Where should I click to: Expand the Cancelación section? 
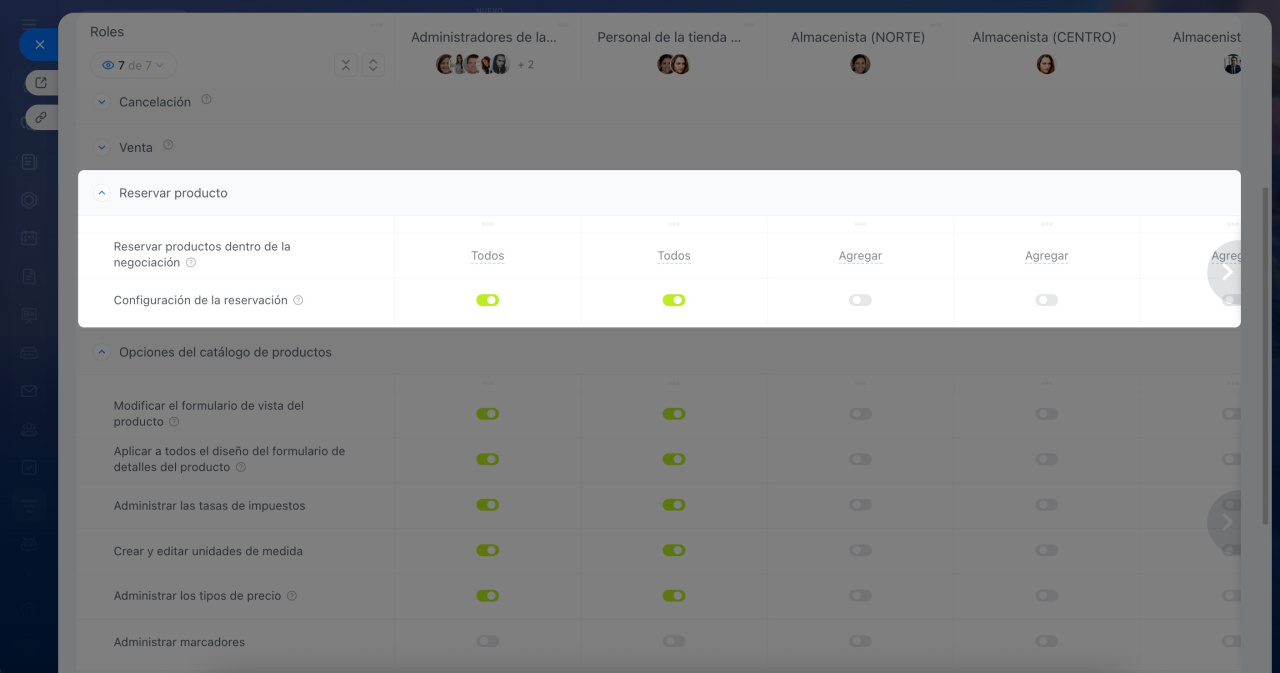click(x=102, y=102)
